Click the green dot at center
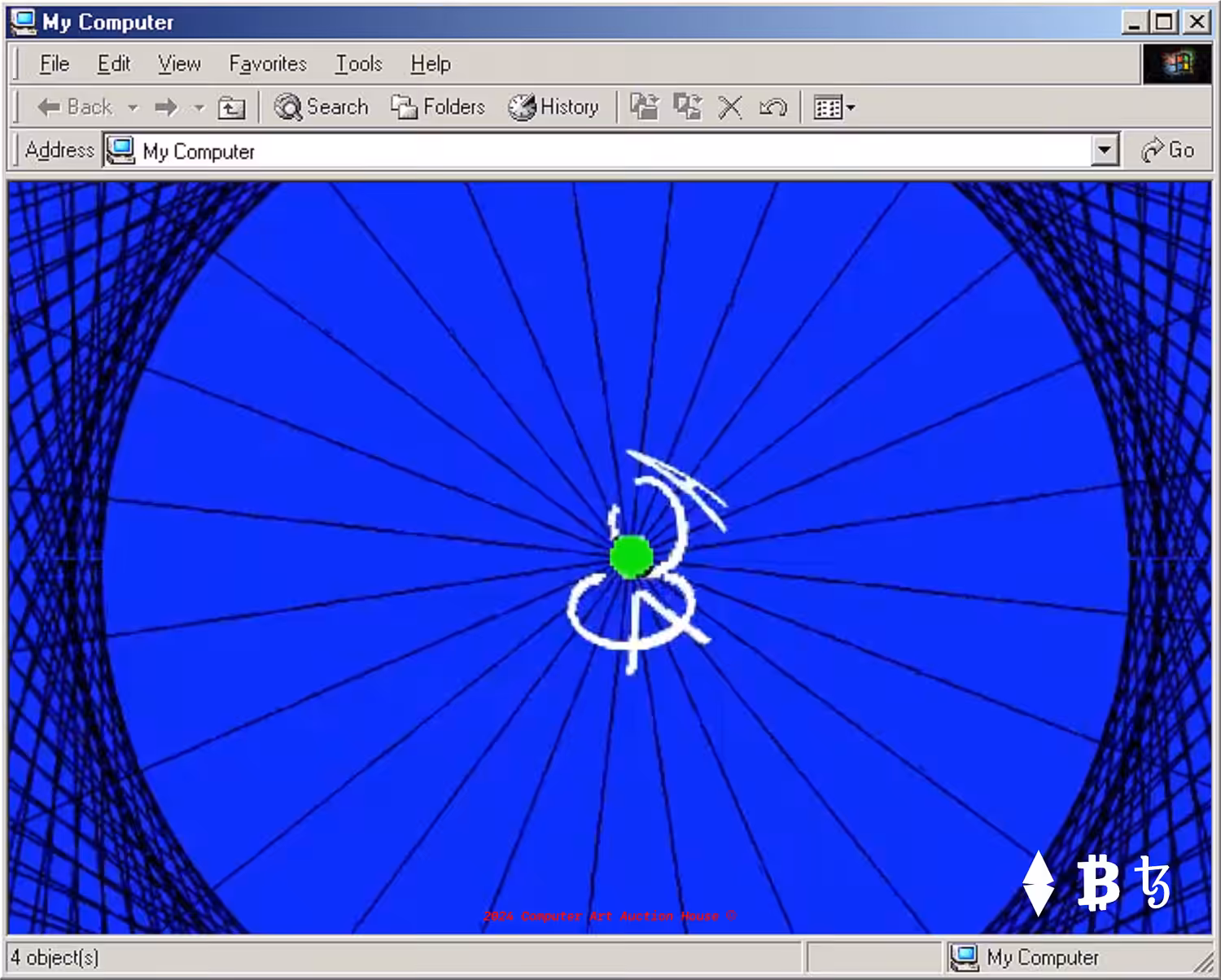The image size is (1221, 980). pos(631,557)
